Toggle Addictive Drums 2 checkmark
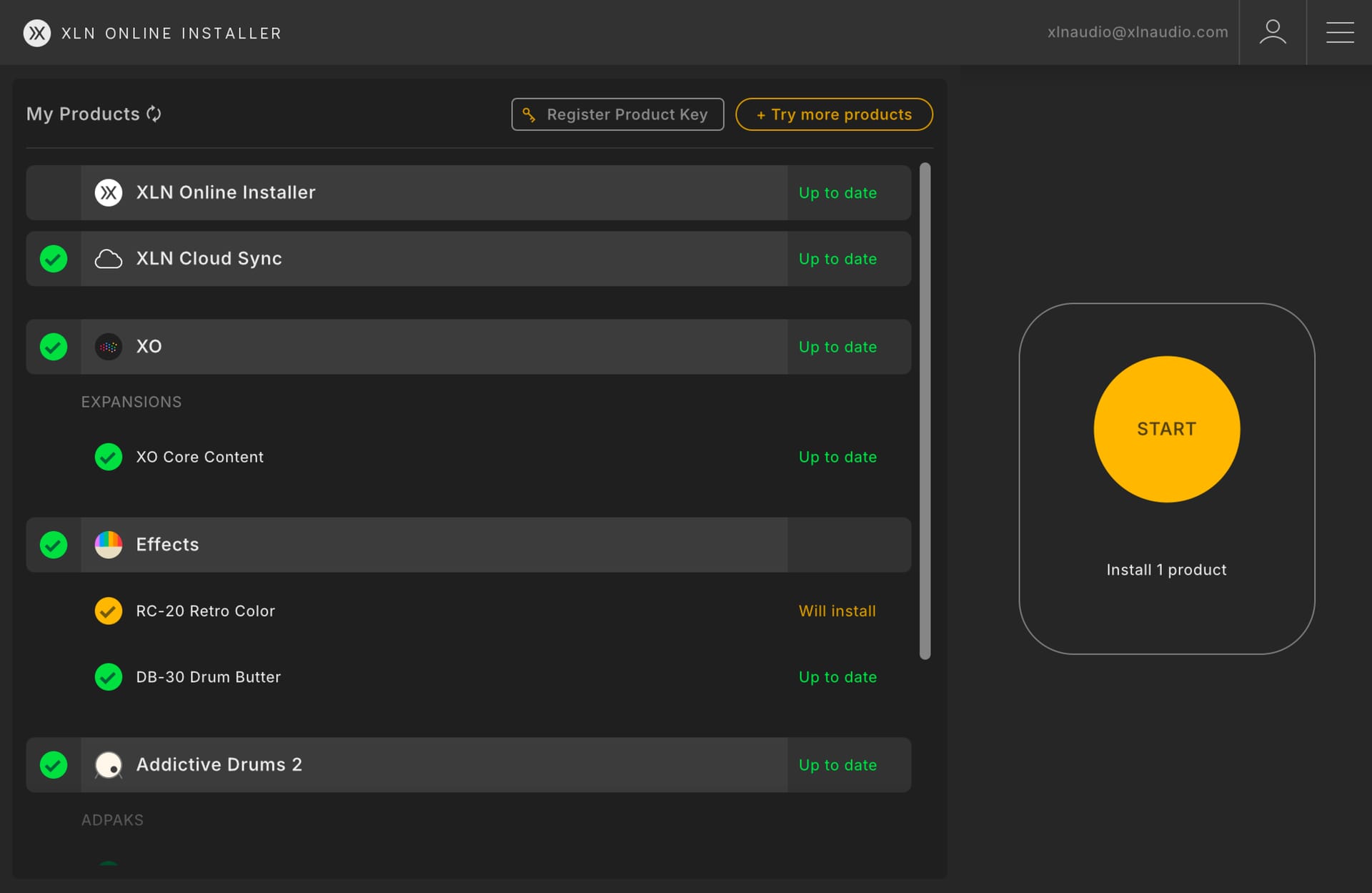The width and height of the screenshot is (1372, 893). pos(54,765)
